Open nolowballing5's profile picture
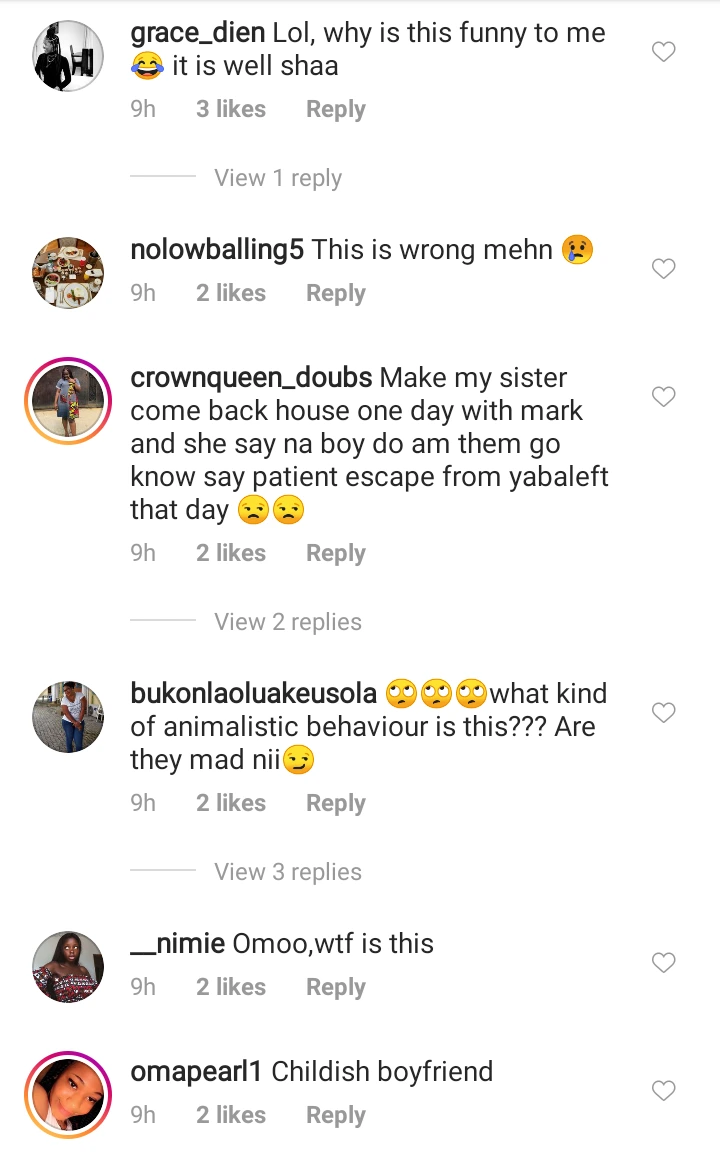720x1168 pixels. pos(68,273)
